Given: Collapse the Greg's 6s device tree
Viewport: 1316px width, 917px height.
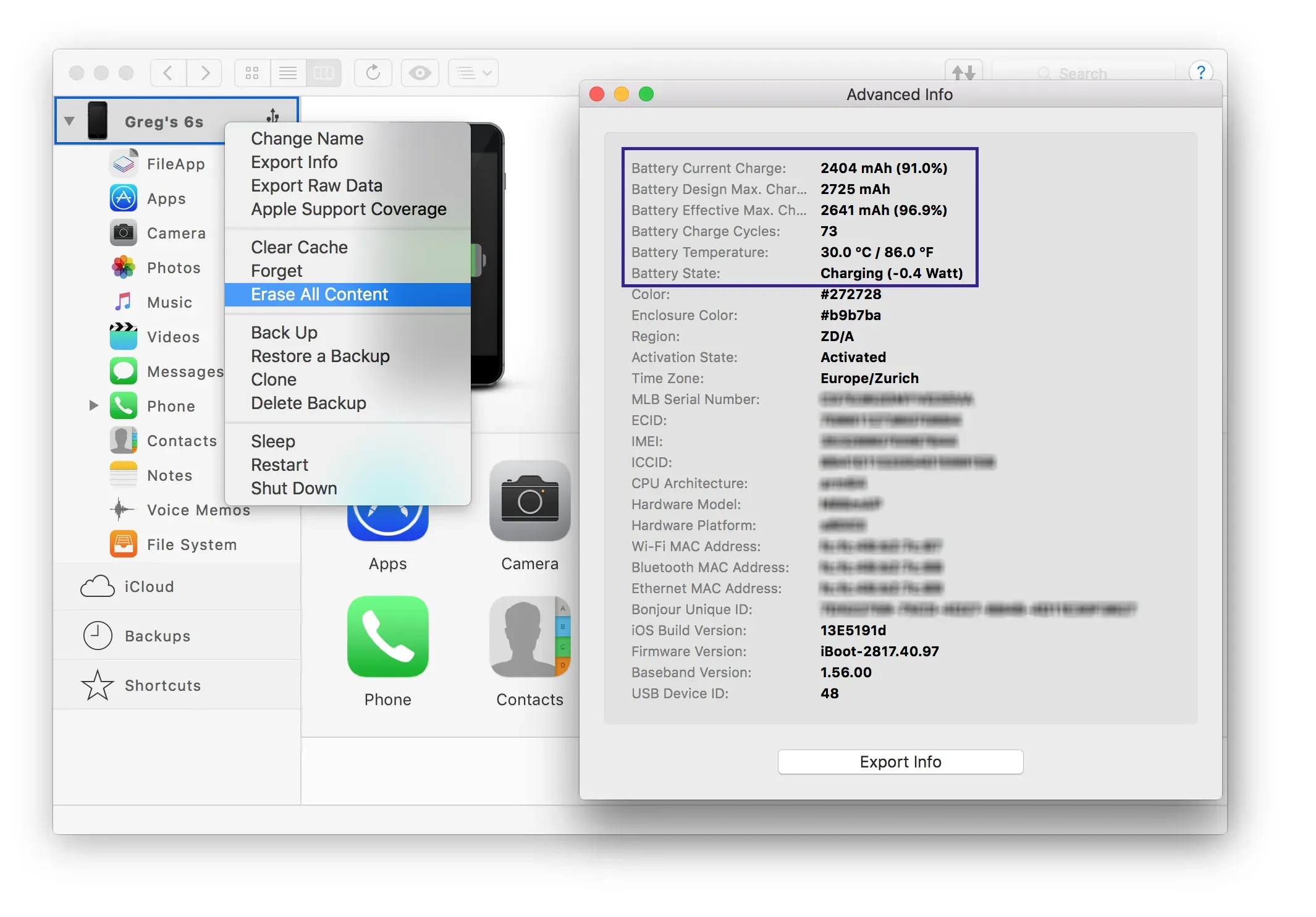Looking at the screenshot, I should click(69, 121).
